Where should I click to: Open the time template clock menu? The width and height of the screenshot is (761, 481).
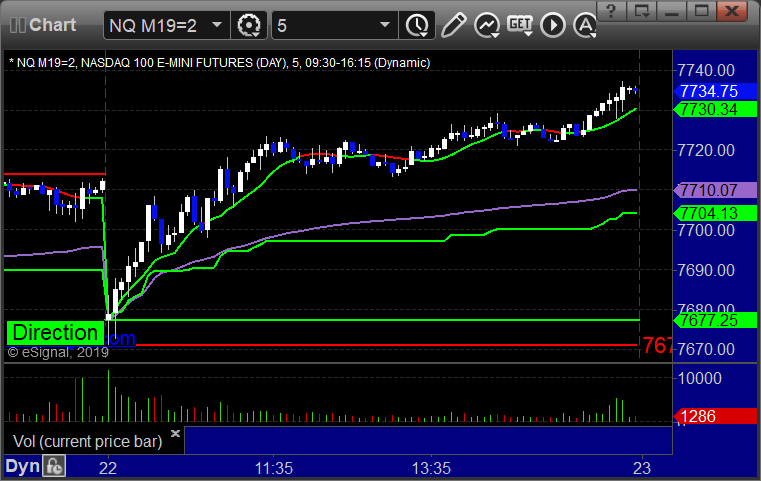pyautogui.click(x=417, y=25)
